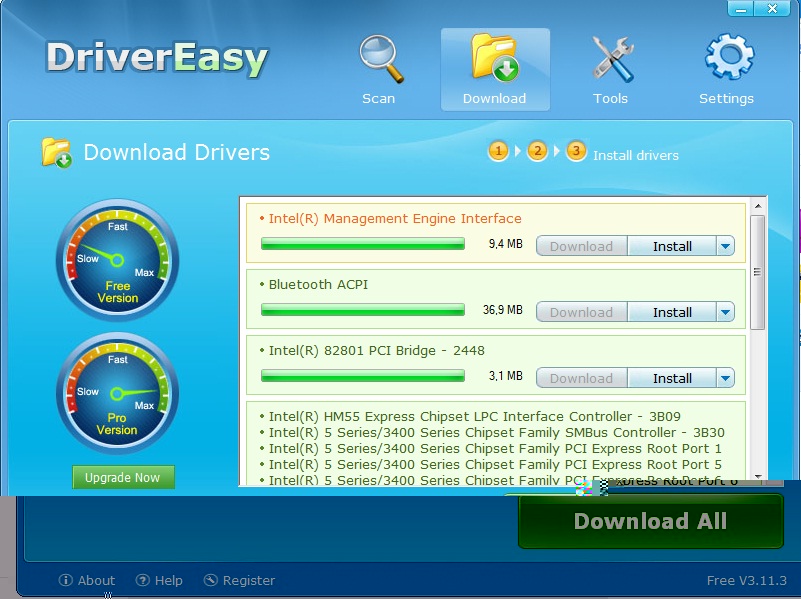Switch to the Download tab label
Screen dimensions: 801x599
(x=494, y=99)
